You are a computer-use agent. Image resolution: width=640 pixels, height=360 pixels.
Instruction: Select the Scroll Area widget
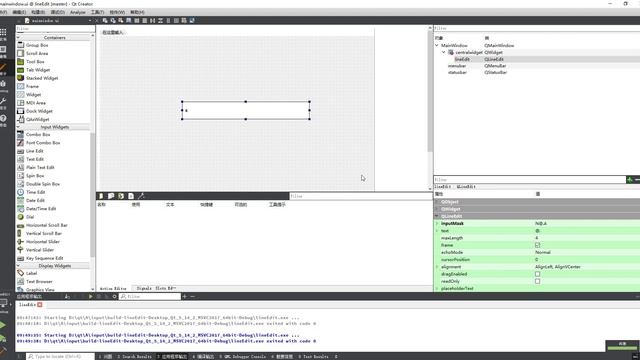tap(33, 53)
